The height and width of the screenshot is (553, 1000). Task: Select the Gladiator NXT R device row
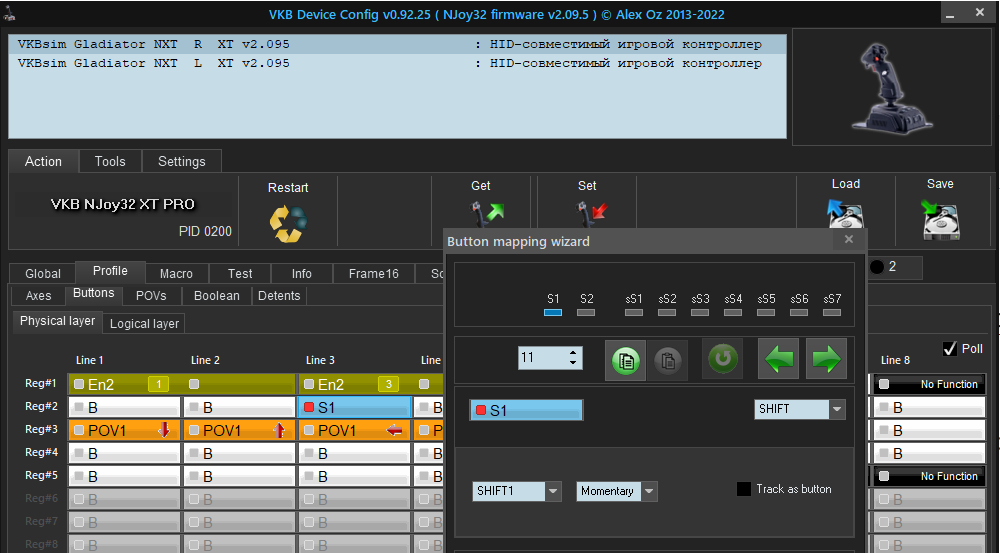(397, 44)
